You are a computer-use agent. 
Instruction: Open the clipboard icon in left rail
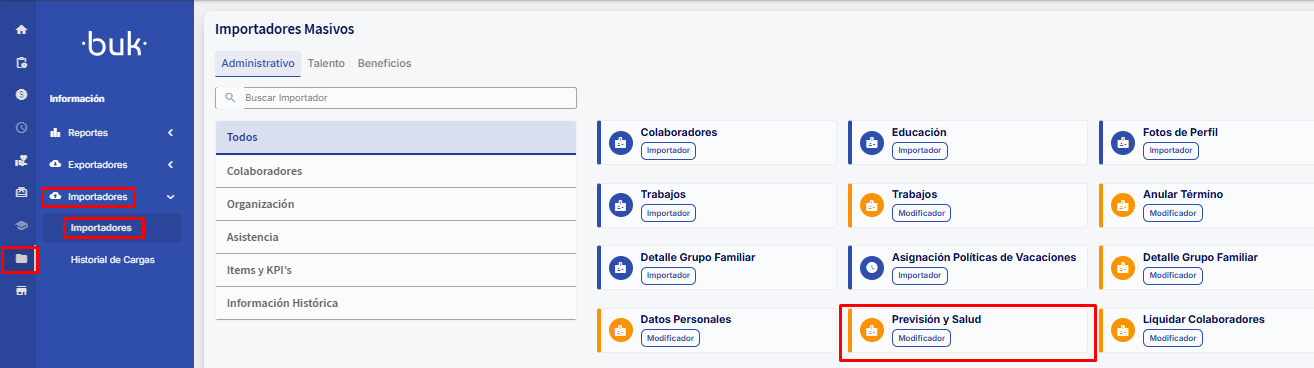pos(21,62)
